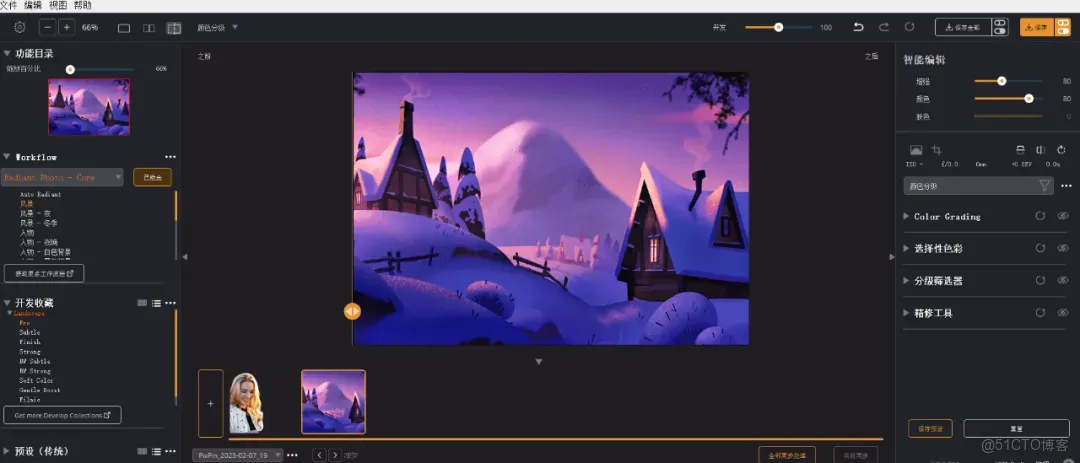The width and height of the screenshot is (1080, 463).
Task: Adjust the 增强 slider
Action: 1008,81
